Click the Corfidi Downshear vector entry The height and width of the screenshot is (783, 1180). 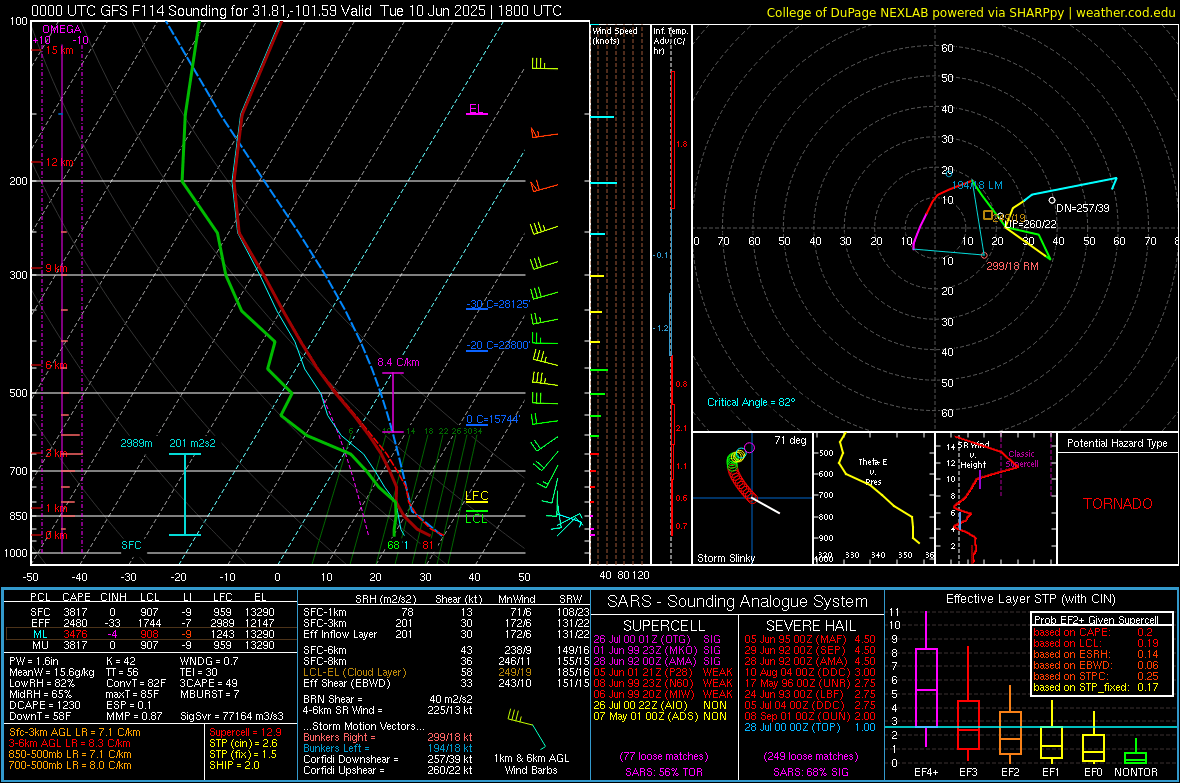(388, 759)
